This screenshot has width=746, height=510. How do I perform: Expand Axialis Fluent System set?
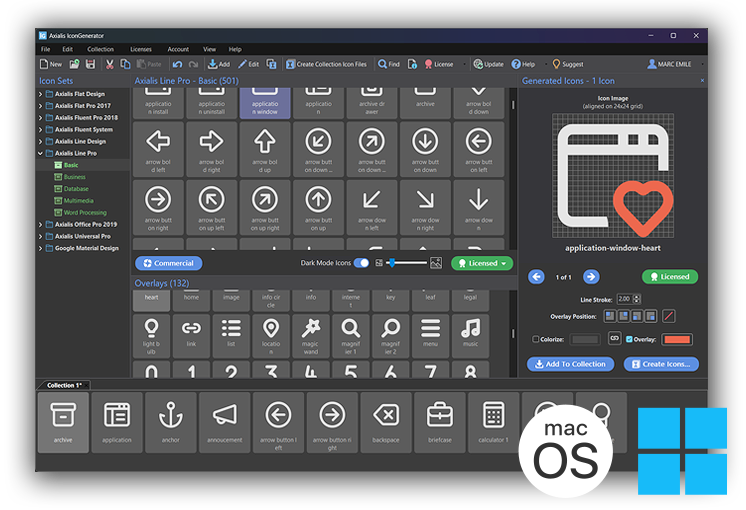click(40, 129)
